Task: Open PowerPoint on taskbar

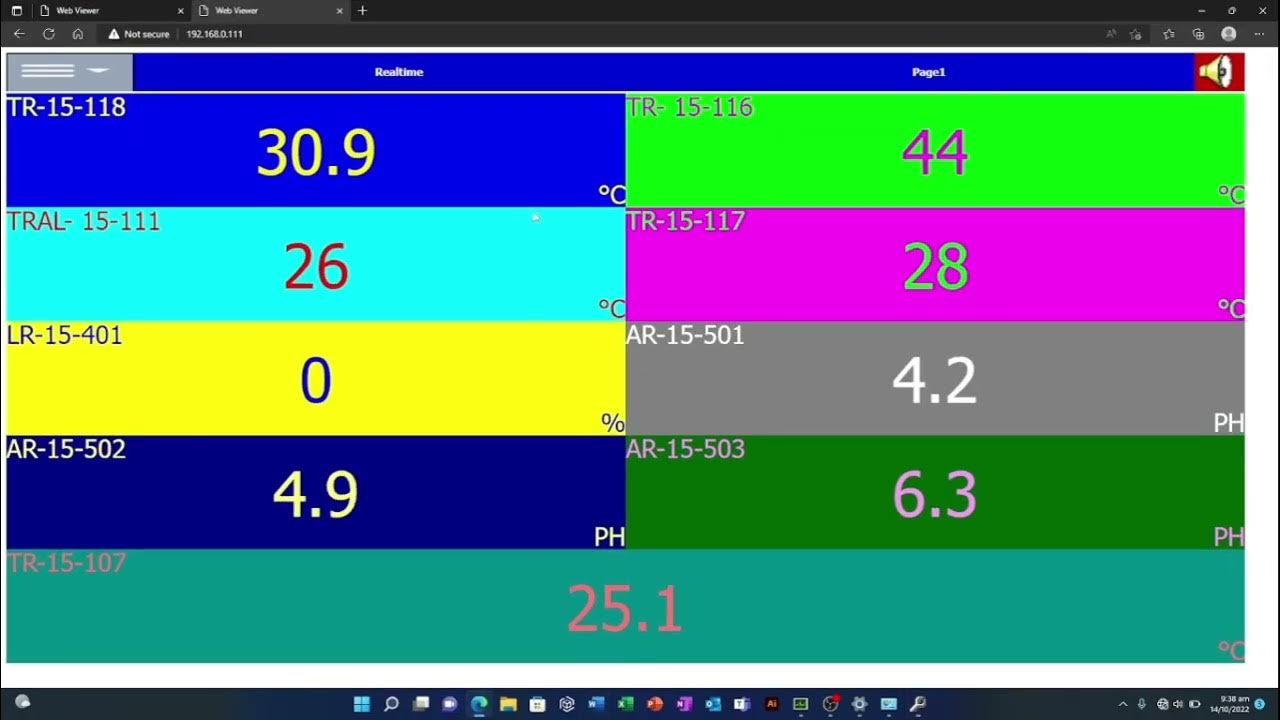Action: click(655, 704)
